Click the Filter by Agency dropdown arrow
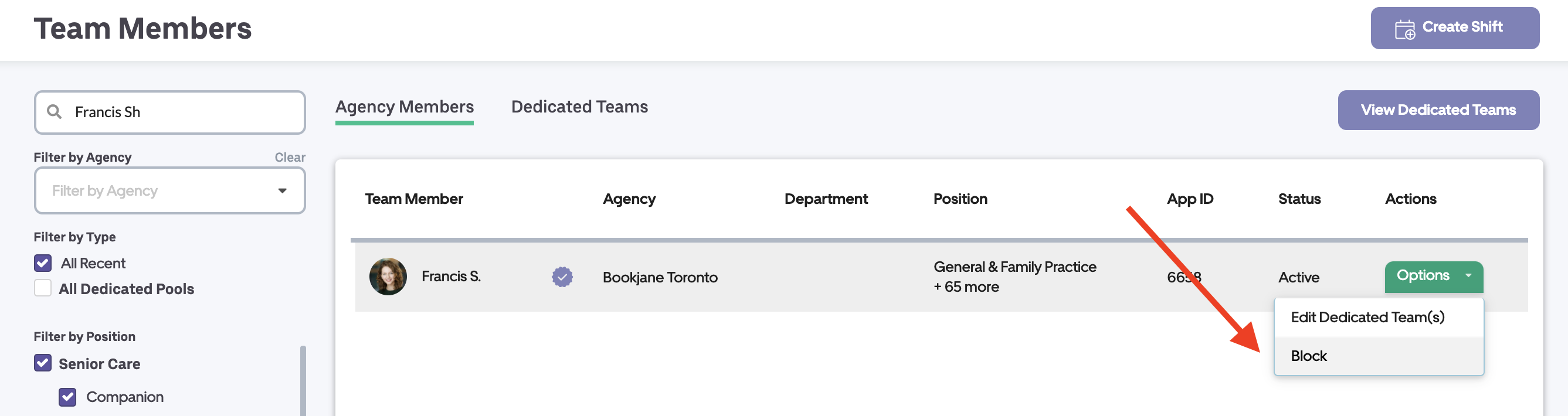Image resolution: width=1568 pixels, height=416 pixels. (282, 191)
